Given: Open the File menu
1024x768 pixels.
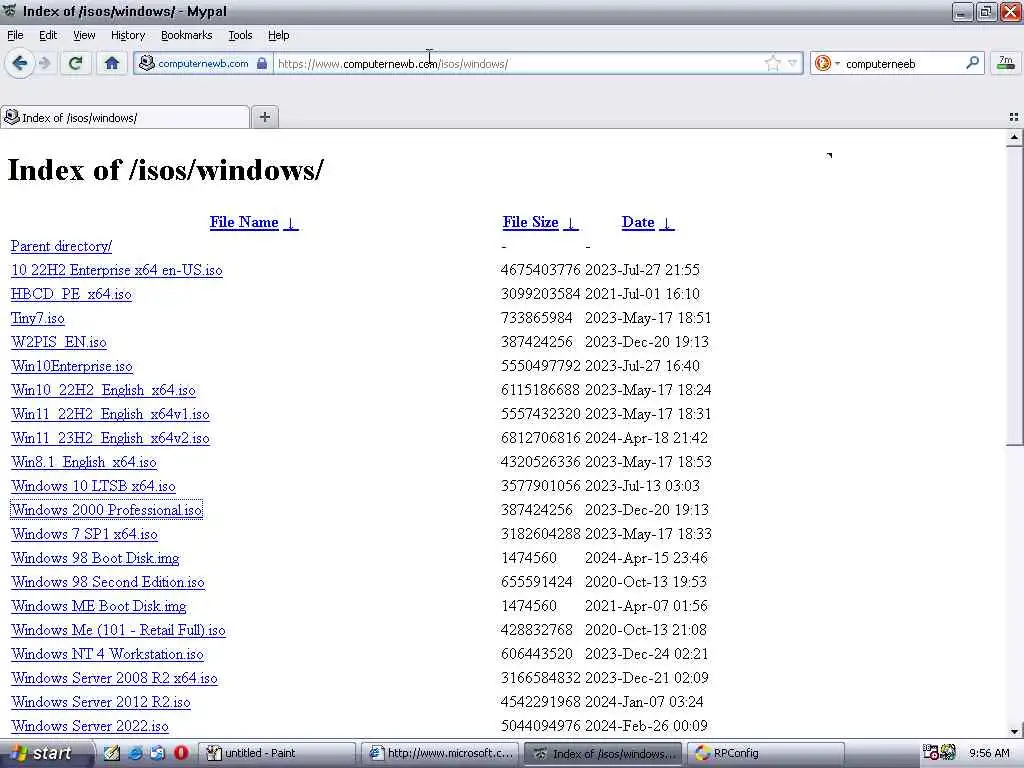Looking at the screenshot, I should point(15,35).
